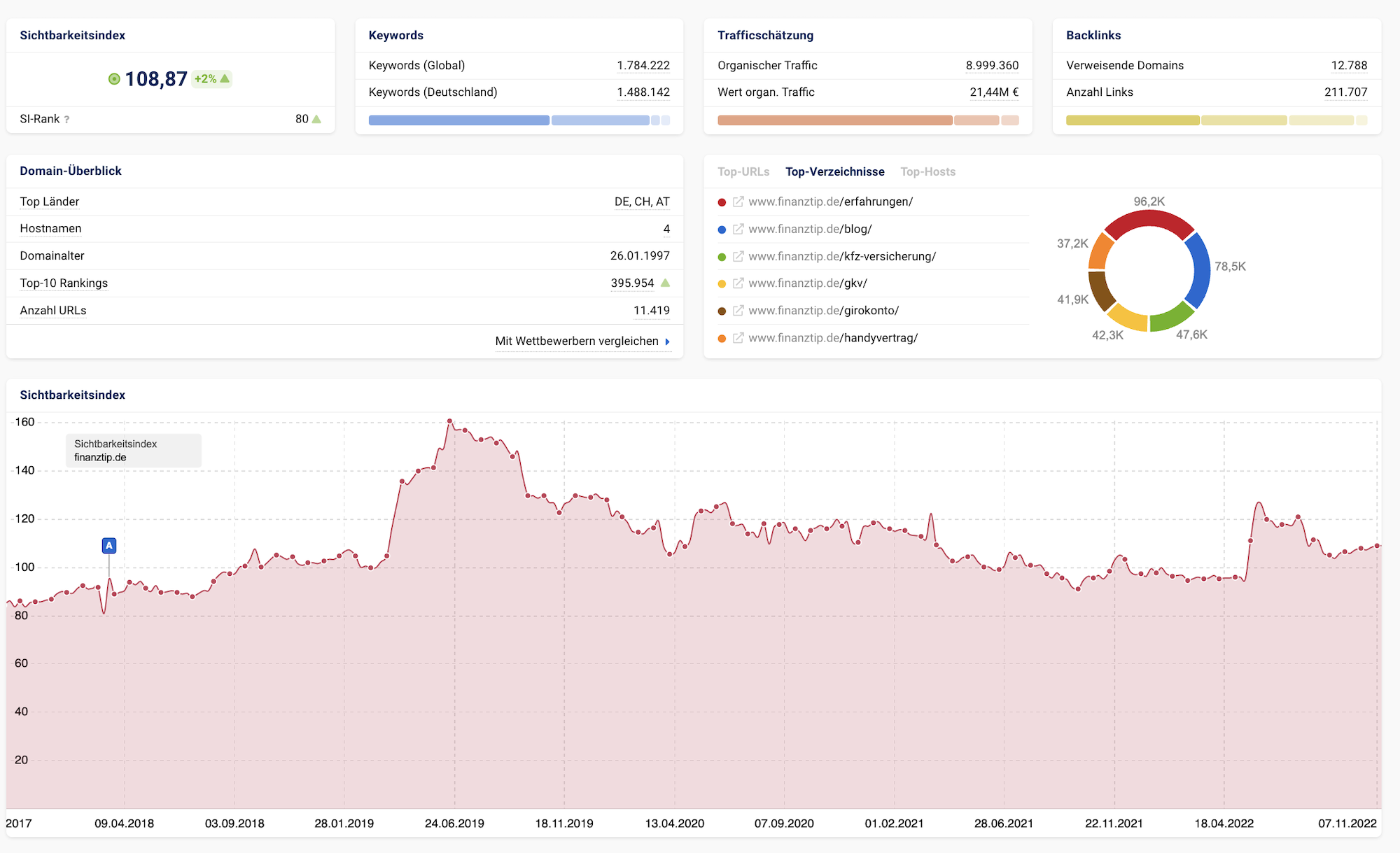Screen dimensions: 1400x853
Task: Open www.finanztip.de/gkv/ directory link
Action: coord(808,283)
